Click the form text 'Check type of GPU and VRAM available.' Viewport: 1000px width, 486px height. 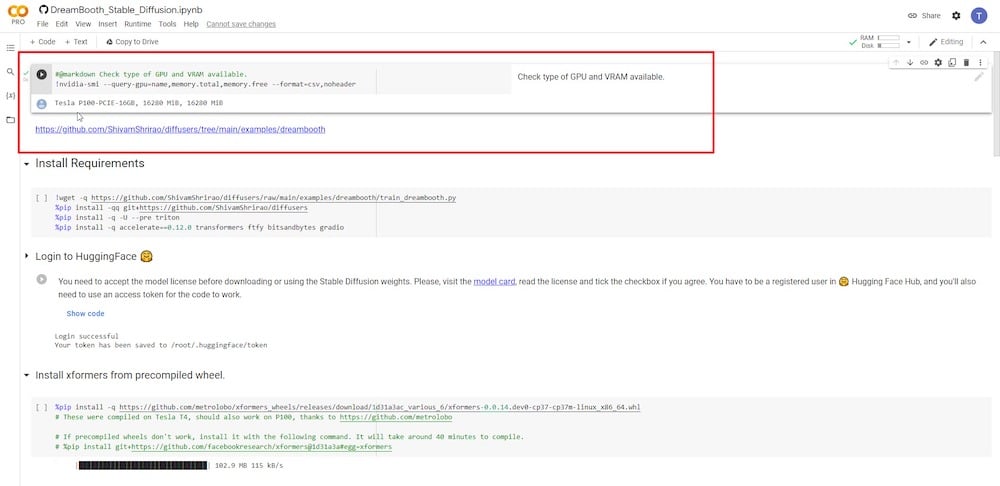591,77
